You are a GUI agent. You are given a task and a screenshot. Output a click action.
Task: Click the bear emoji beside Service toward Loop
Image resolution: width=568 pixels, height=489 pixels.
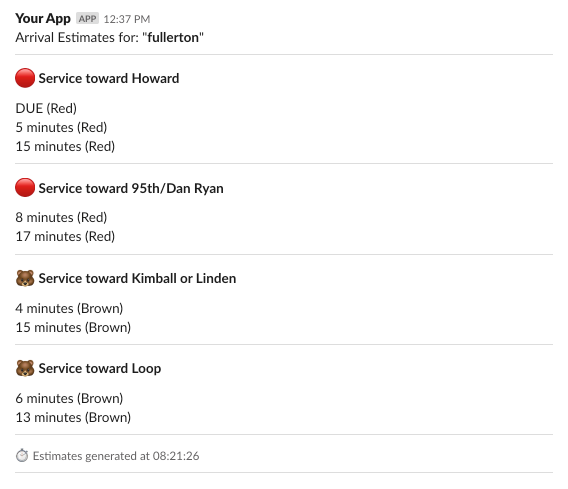coord(25,368)
